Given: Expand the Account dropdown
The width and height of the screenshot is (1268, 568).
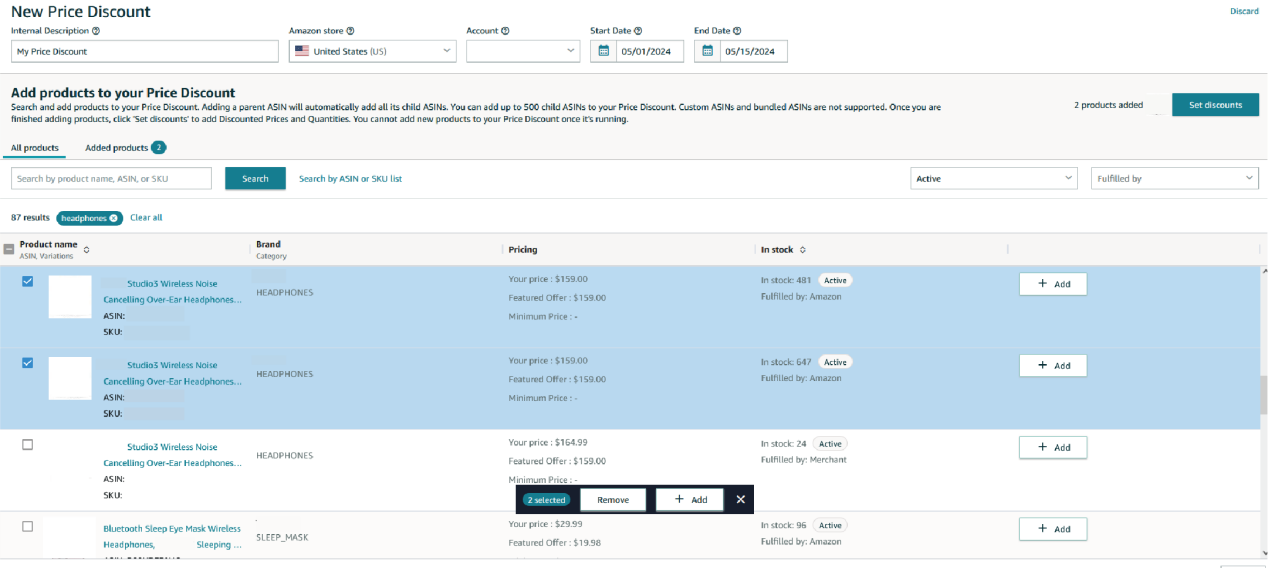Looking at the screenshot, I should pos(523,51).
